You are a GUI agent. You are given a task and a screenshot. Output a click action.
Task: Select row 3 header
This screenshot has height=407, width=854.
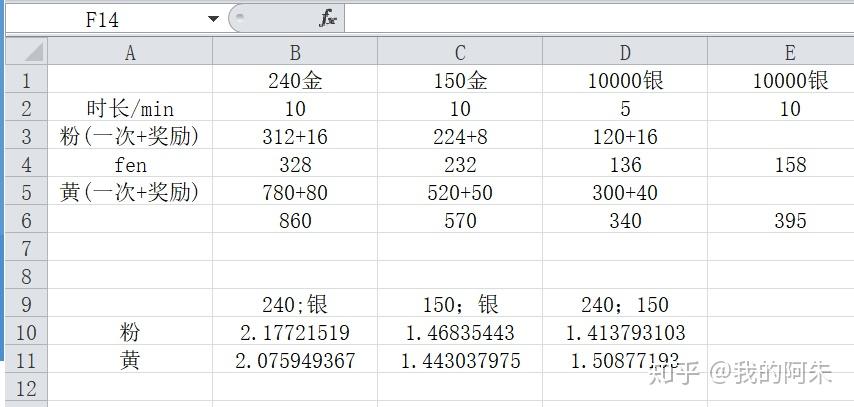pyautogui.click(x=26, y=136)
